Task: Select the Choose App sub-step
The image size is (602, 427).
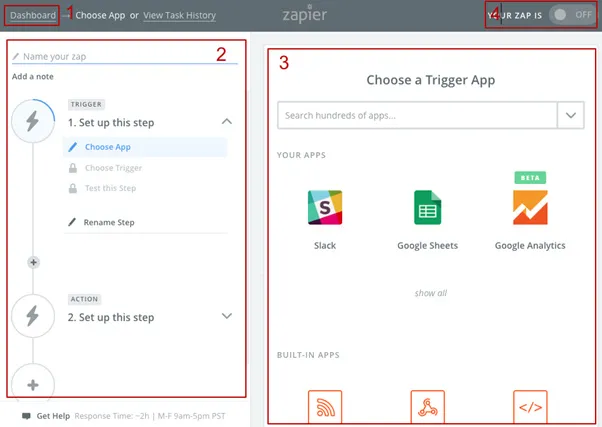Action: tap(145, 147)
